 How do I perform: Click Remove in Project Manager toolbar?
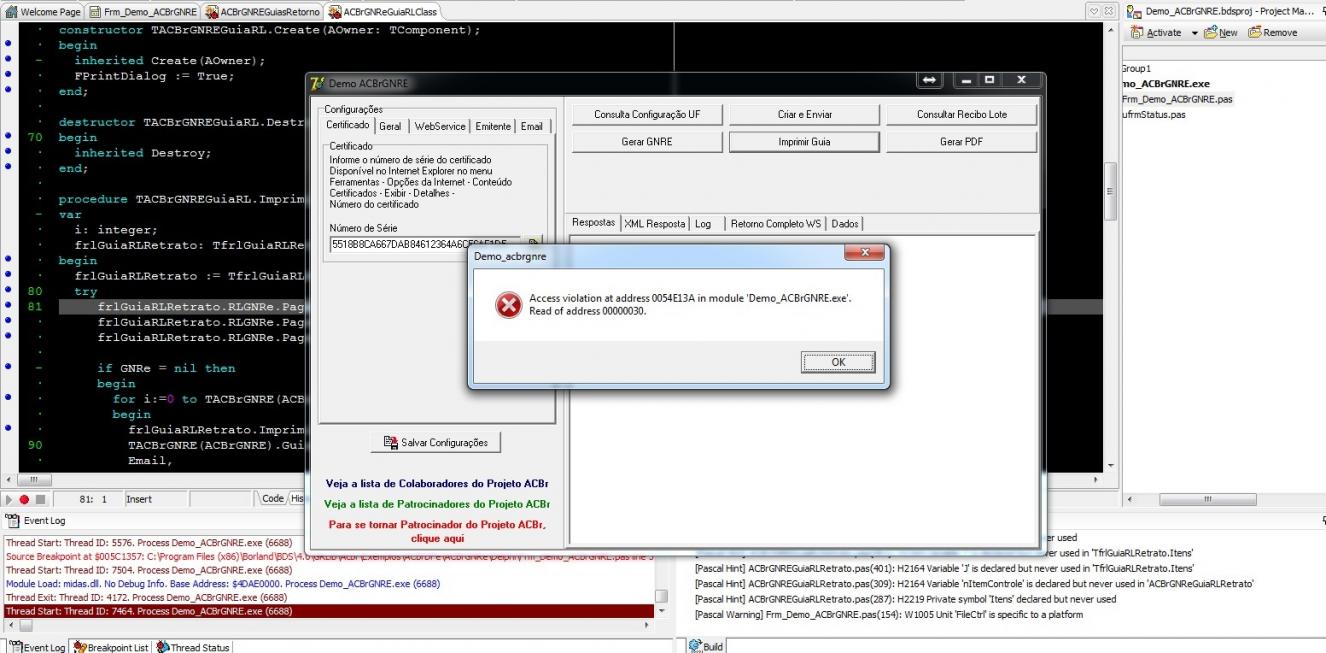[1273, 33]
